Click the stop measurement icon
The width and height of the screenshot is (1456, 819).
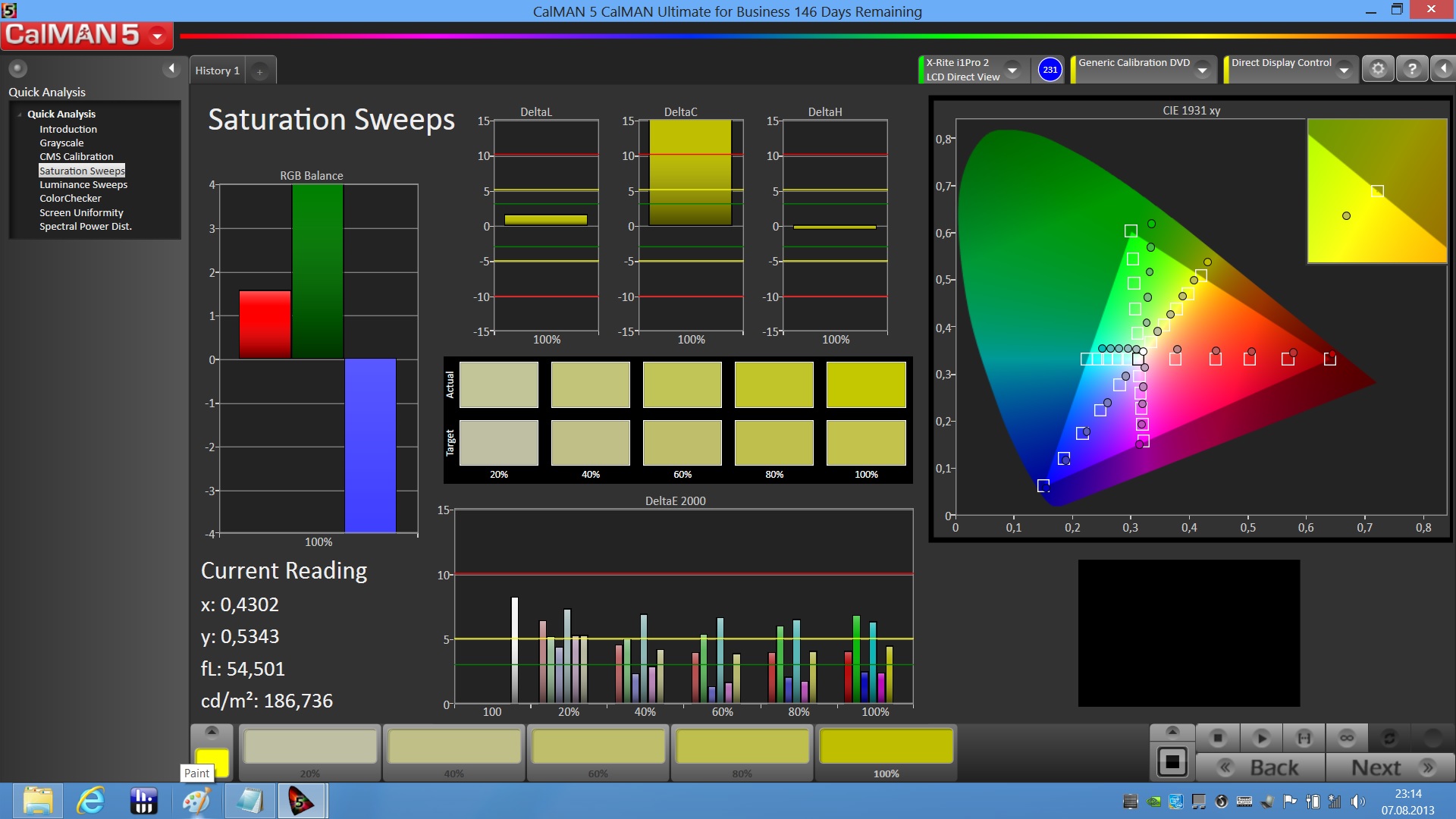(x=1218, y=737)
